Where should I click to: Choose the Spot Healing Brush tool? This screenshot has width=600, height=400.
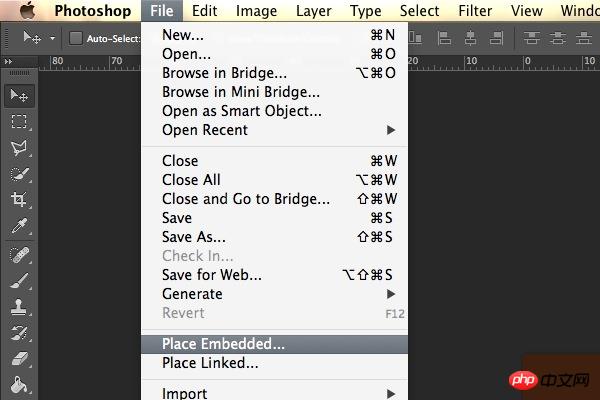(x=19, y=255)
